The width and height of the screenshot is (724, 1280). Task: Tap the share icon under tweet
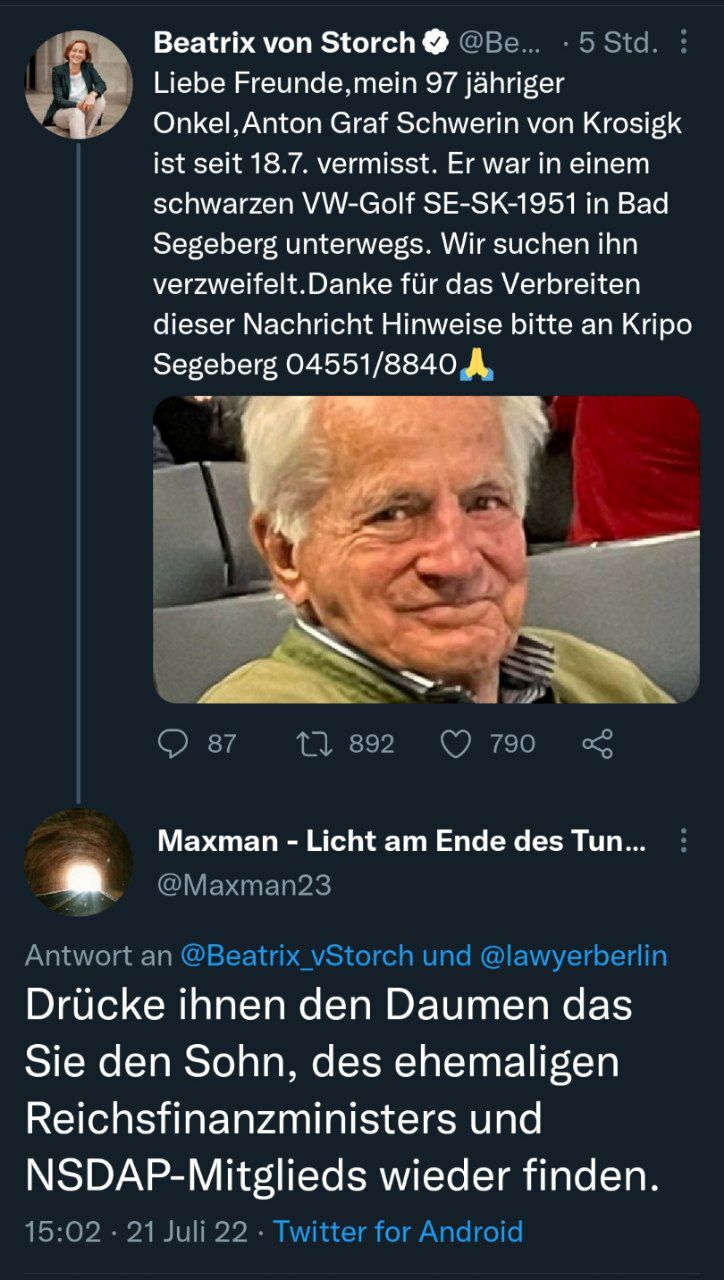(x=597, y=743)
